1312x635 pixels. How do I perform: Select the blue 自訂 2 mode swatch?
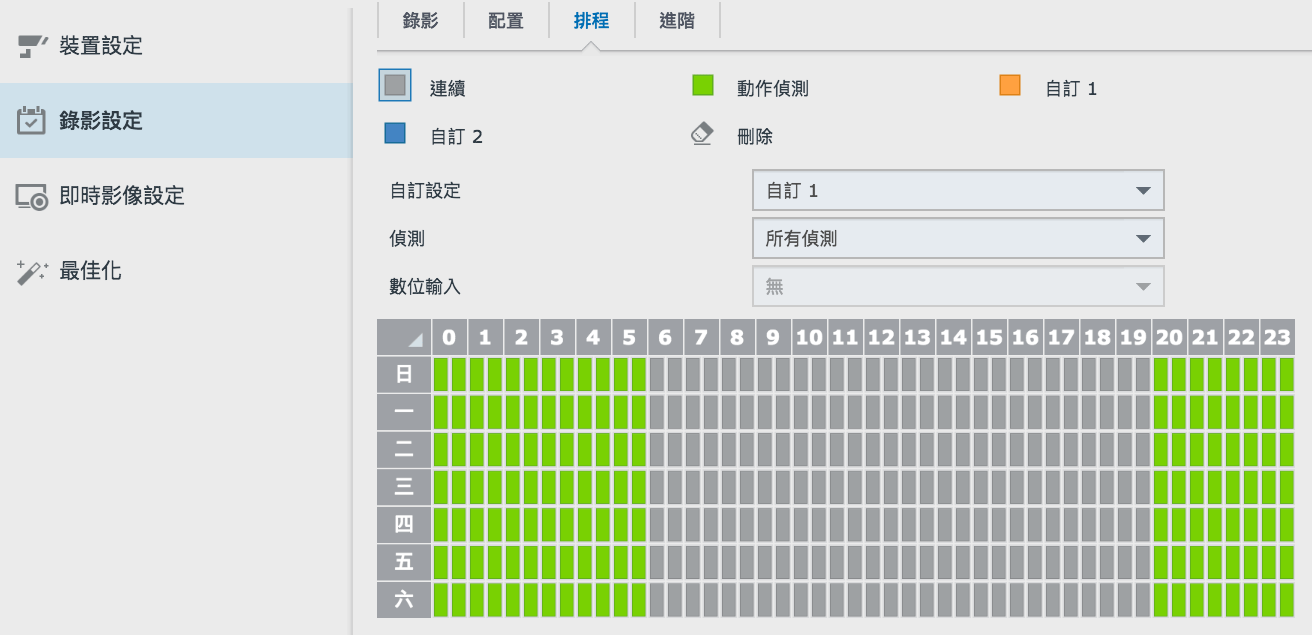tap(395, 134)
